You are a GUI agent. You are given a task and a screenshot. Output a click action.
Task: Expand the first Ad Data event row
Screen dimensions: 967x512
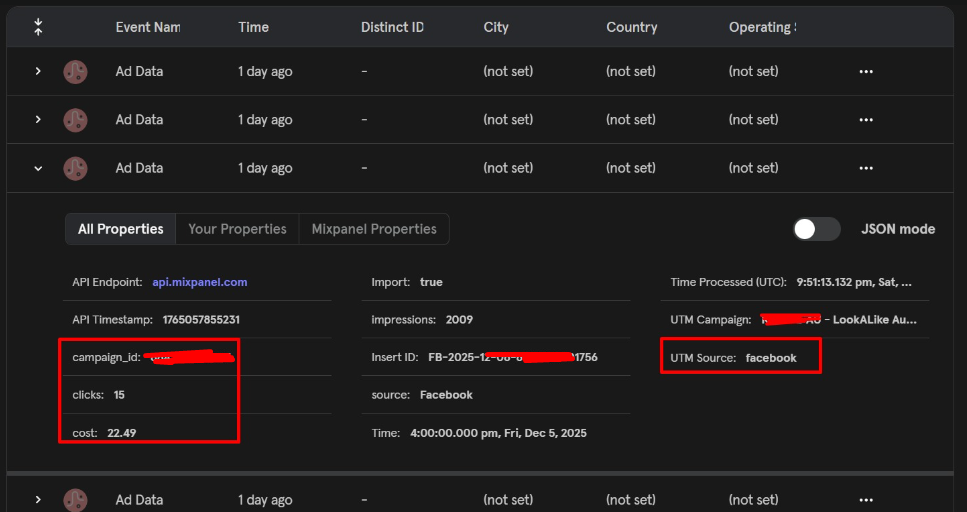tap(38, 72)
